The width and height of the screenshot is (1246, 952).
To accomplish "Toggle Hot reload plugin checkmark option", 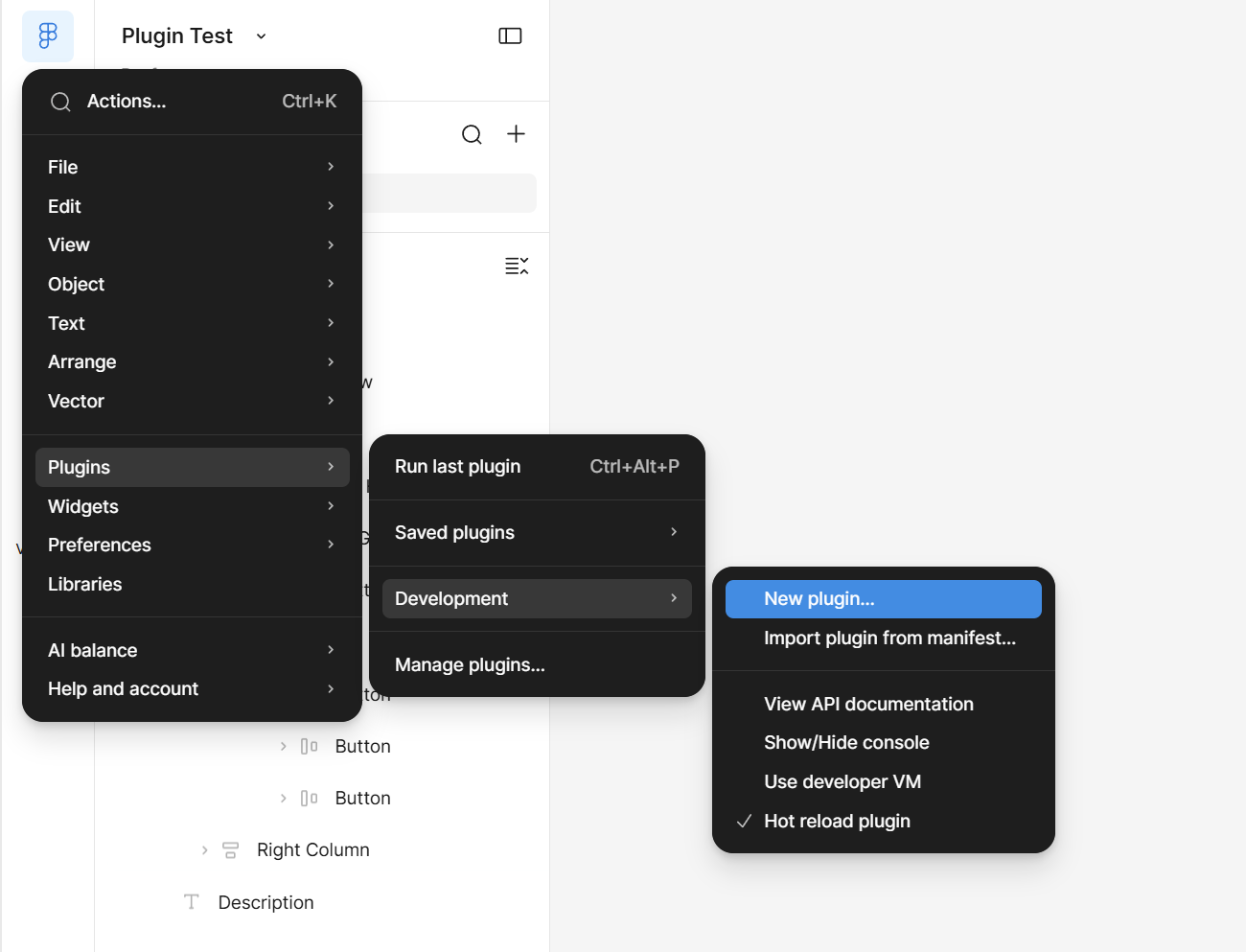I will click(884, 822).
